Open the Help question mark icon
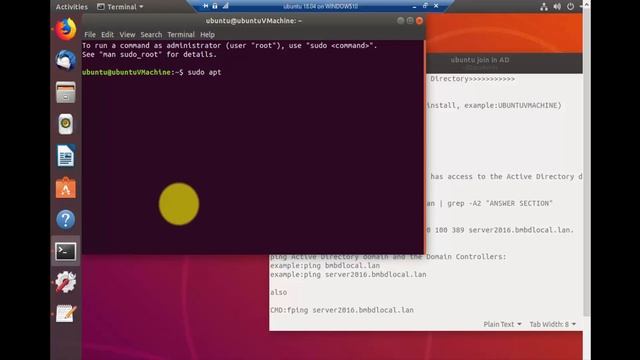This screenshot has width=640, height=360. (66, 220)
